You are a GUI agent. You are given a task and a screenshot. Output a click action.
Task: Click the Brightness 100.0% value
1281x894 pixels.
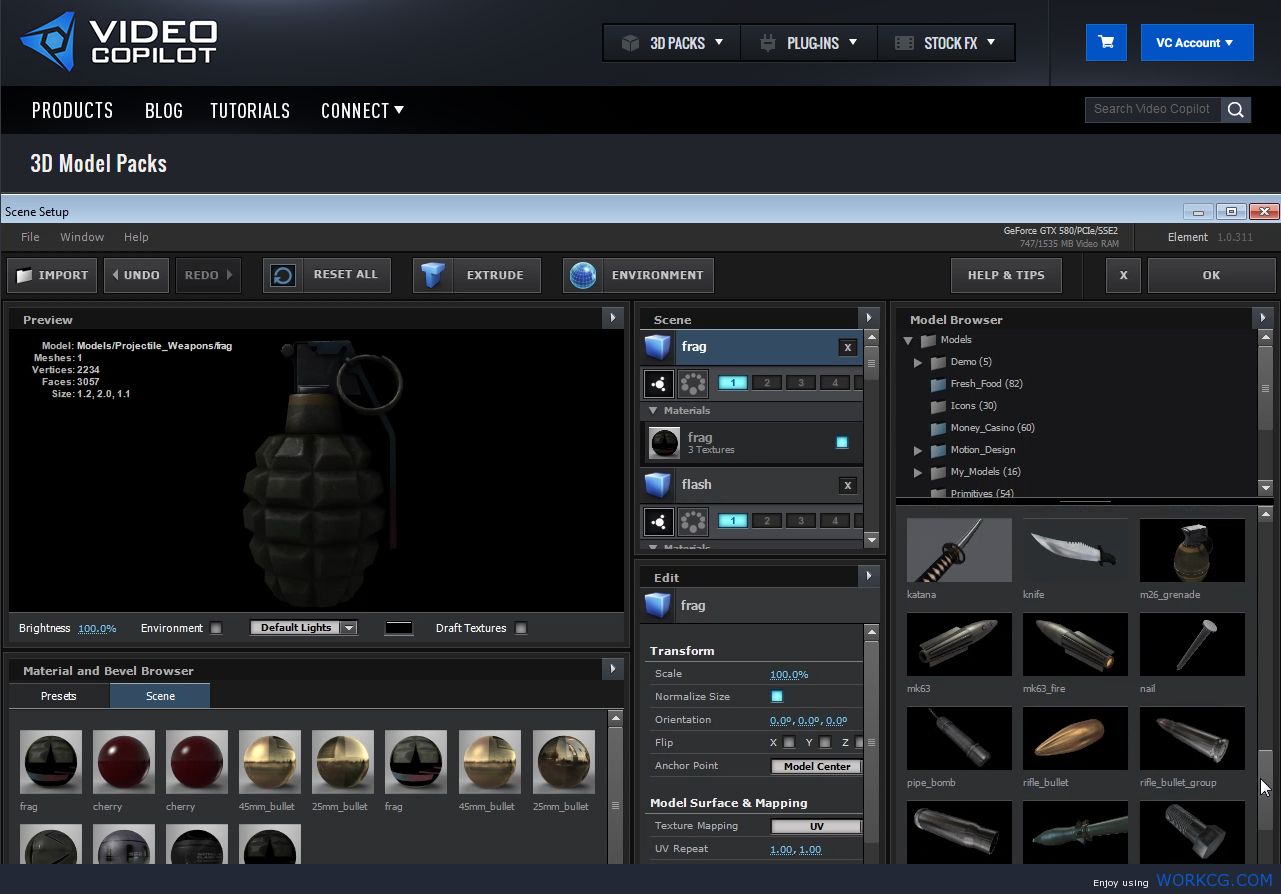tap(97, 629)
